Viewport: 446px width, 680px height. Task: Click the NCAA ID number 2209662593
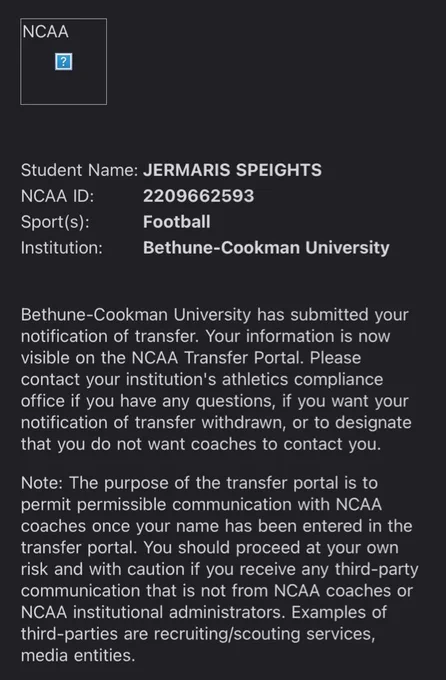pyautogui.click(x=199, y=196)
